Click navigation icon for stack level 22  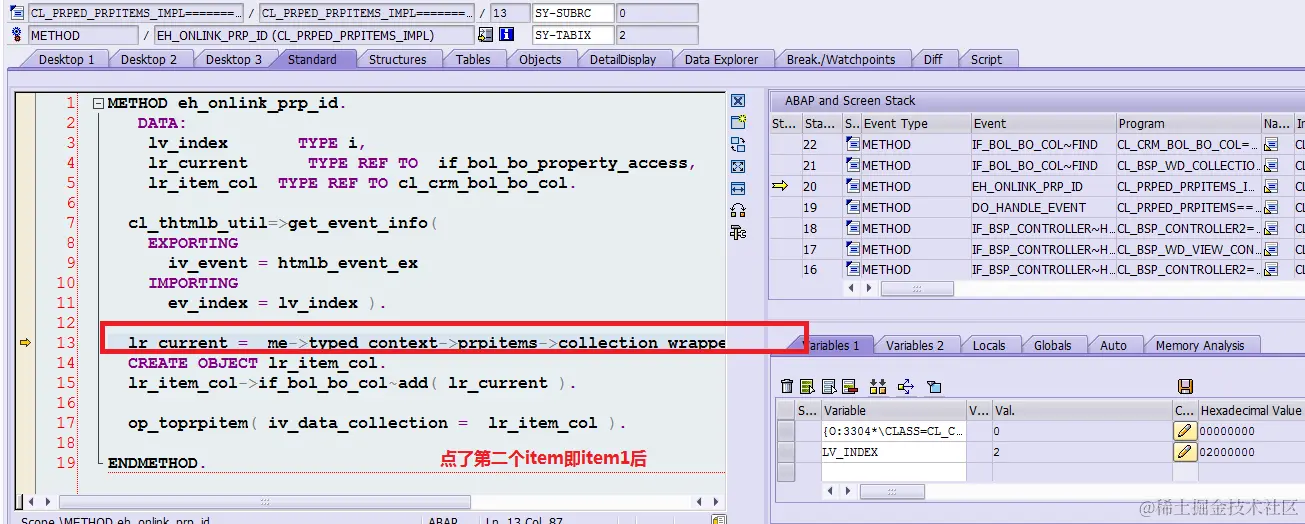click(x=1271, y=144)
